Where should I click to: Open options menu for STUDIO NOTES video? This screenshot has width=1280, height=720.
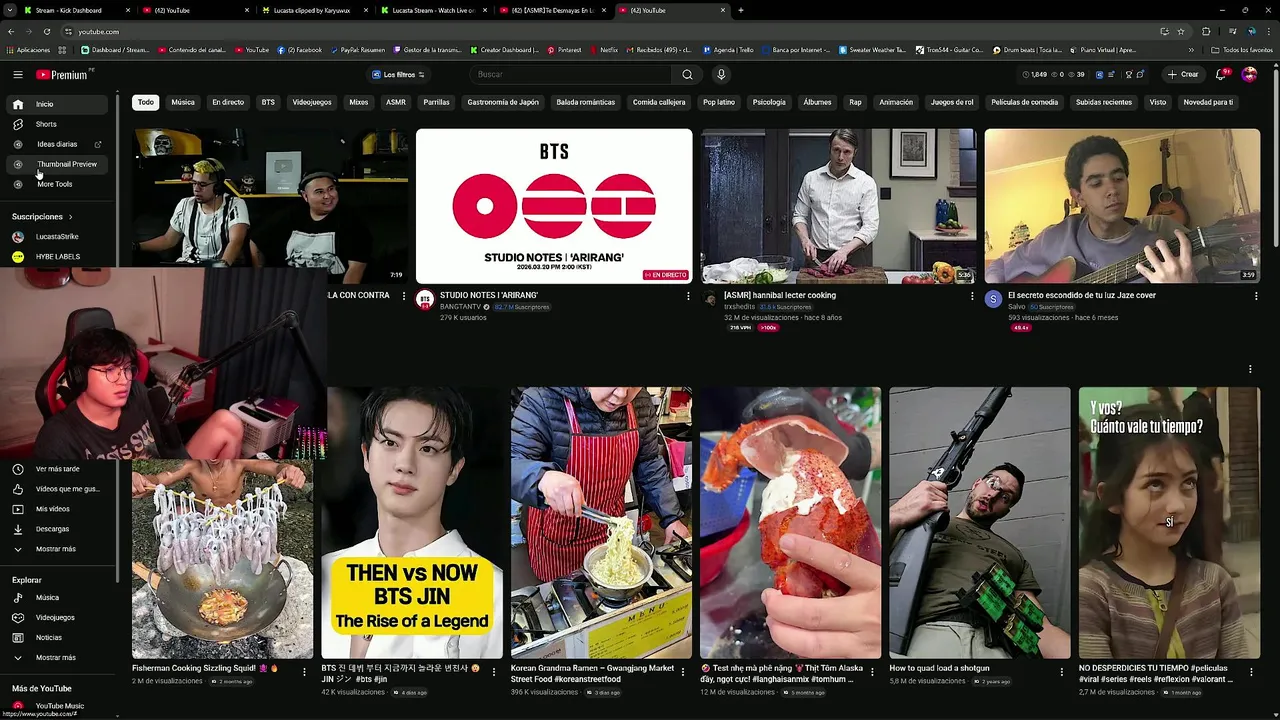tap(688, 296)
